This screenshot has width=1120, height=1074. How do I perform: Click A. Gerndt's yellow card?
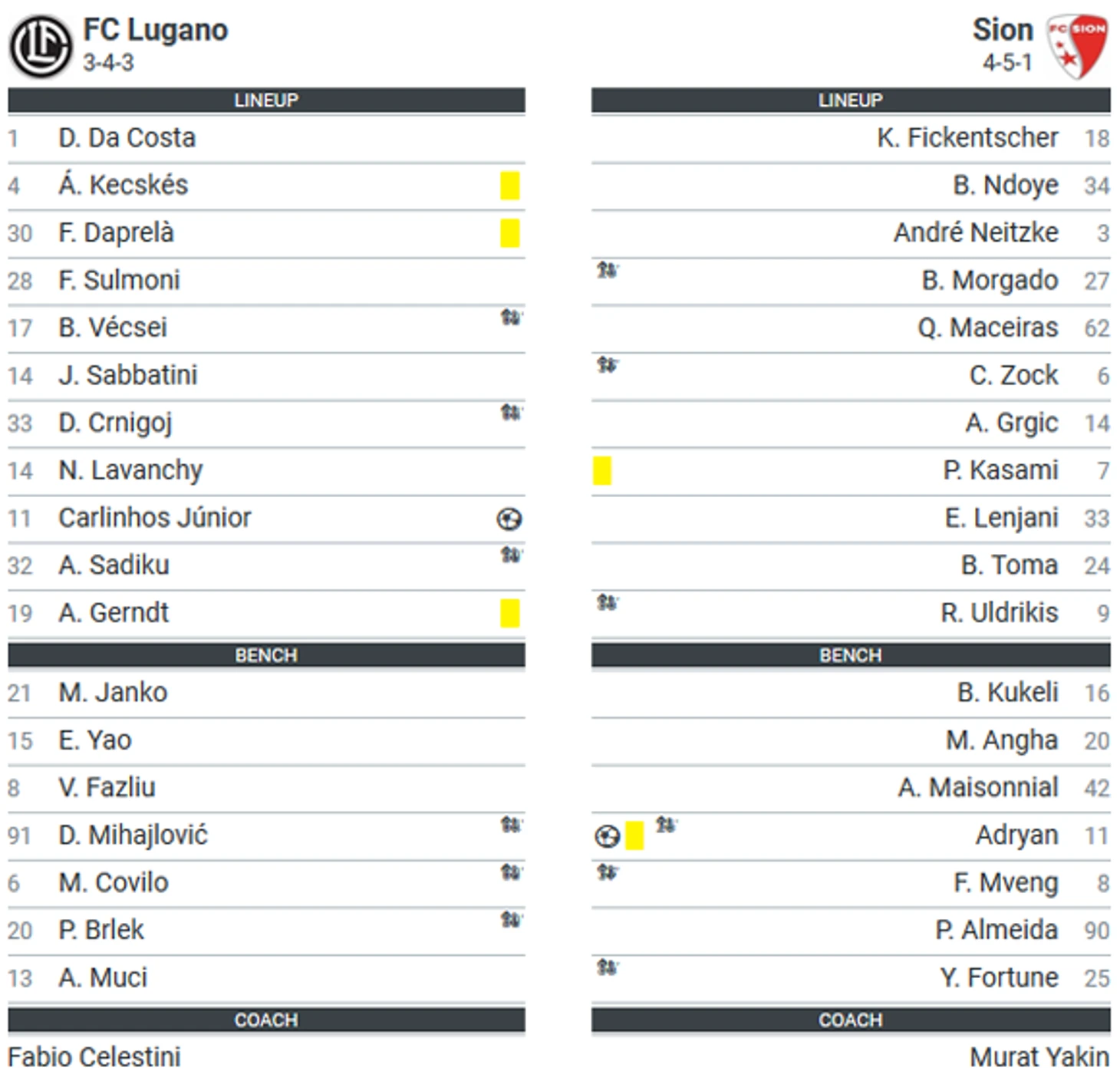pos(510,613)
